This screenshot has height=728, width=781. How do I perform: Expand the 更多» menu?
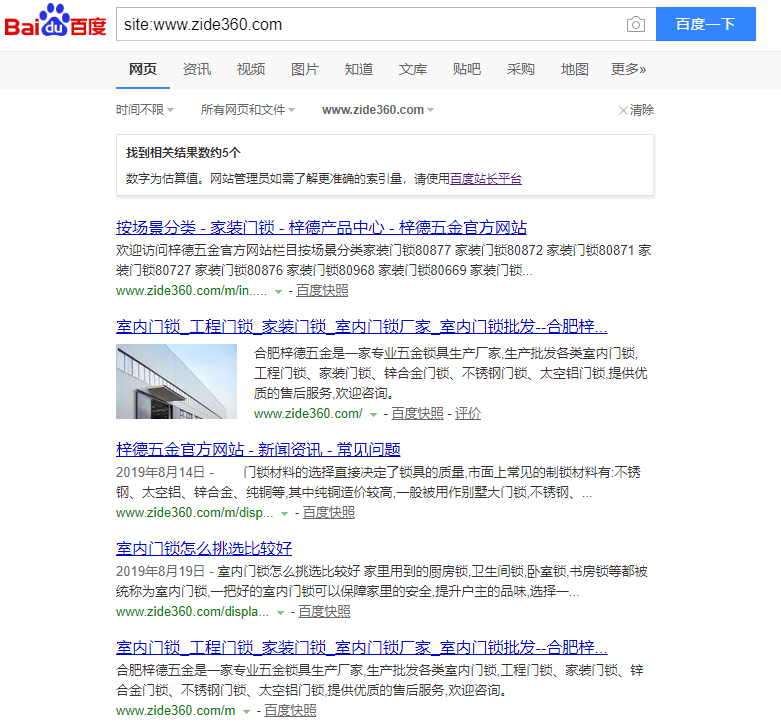[x=629, y=69]
